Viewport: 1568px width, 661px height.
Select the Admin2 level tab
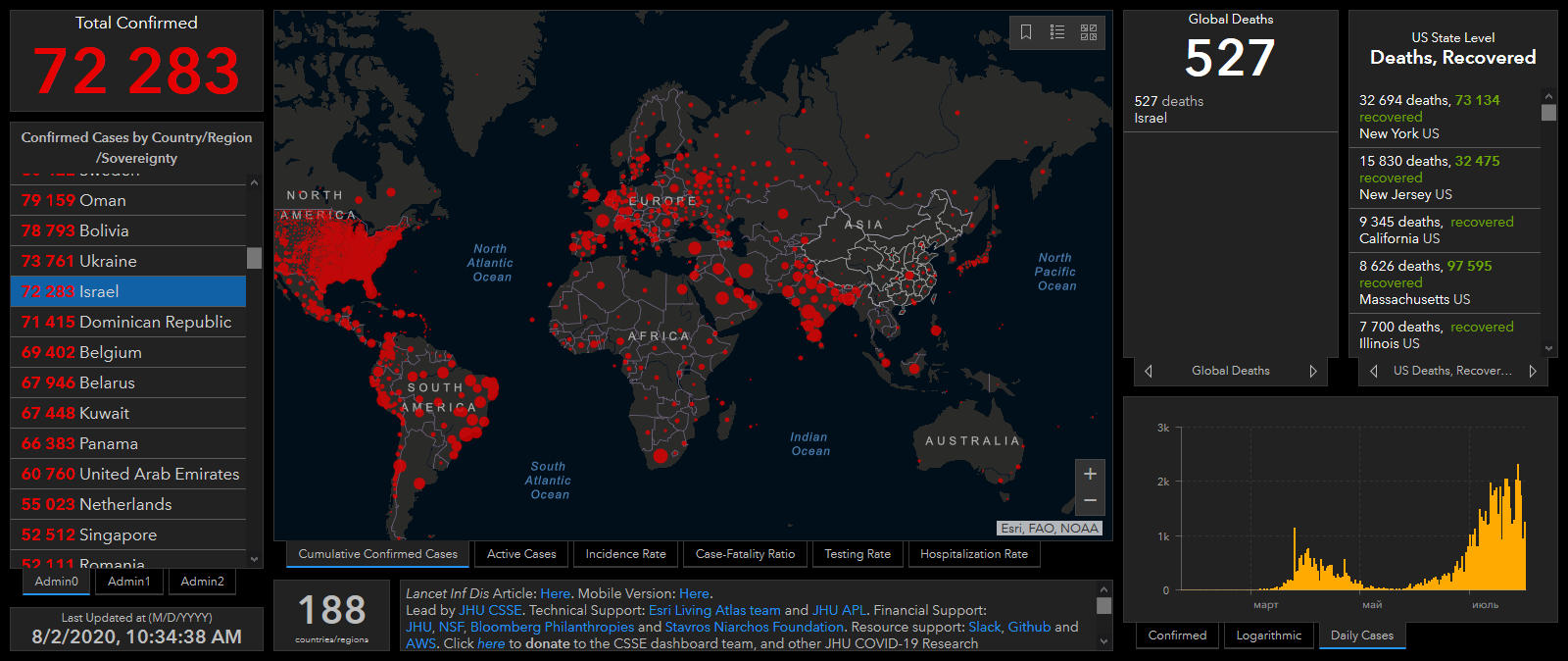coord(202,582)
